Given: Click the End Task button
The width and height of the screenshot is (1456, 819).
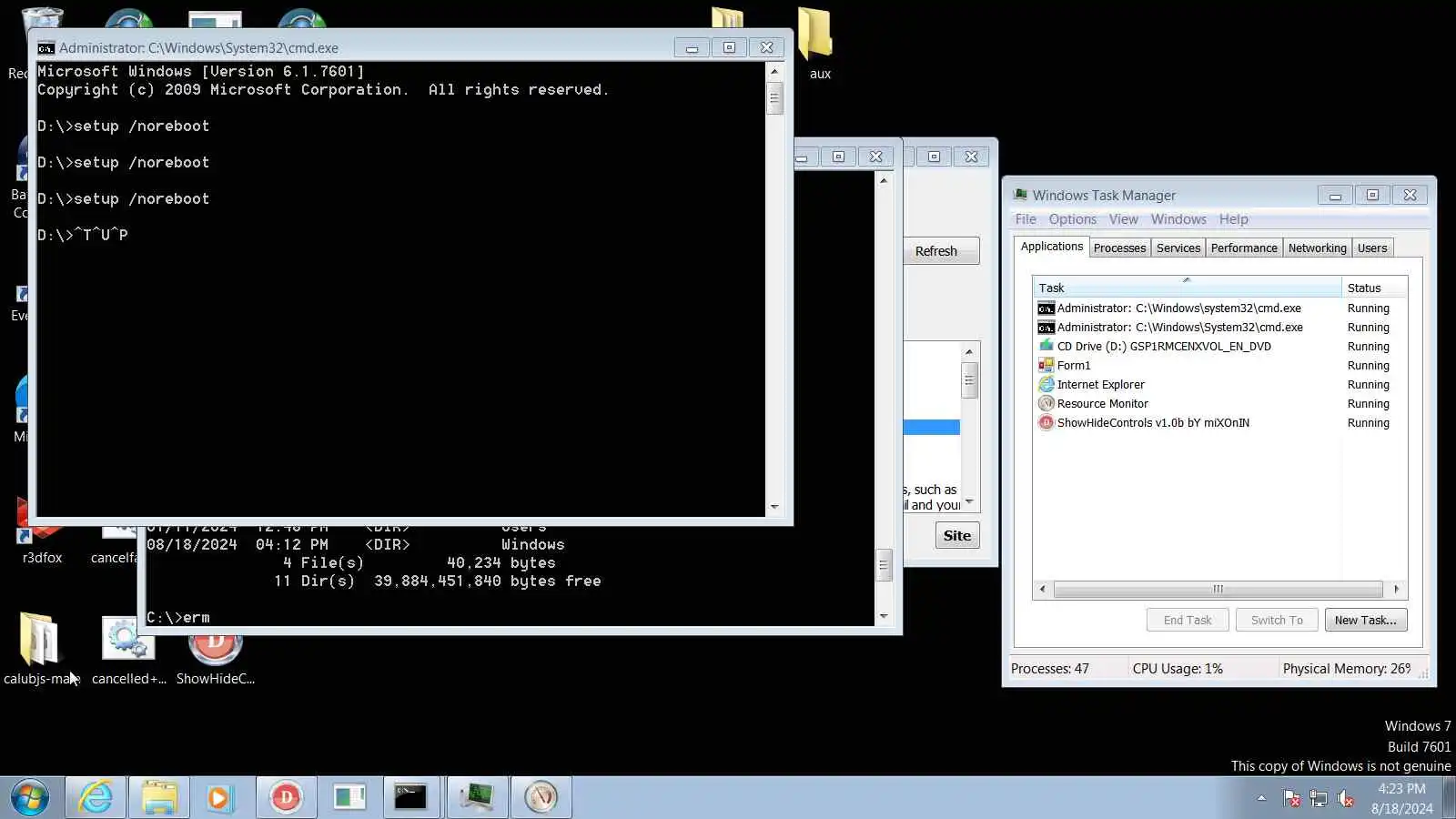Looking at the screenshot, I should (x=1188, y=621).
